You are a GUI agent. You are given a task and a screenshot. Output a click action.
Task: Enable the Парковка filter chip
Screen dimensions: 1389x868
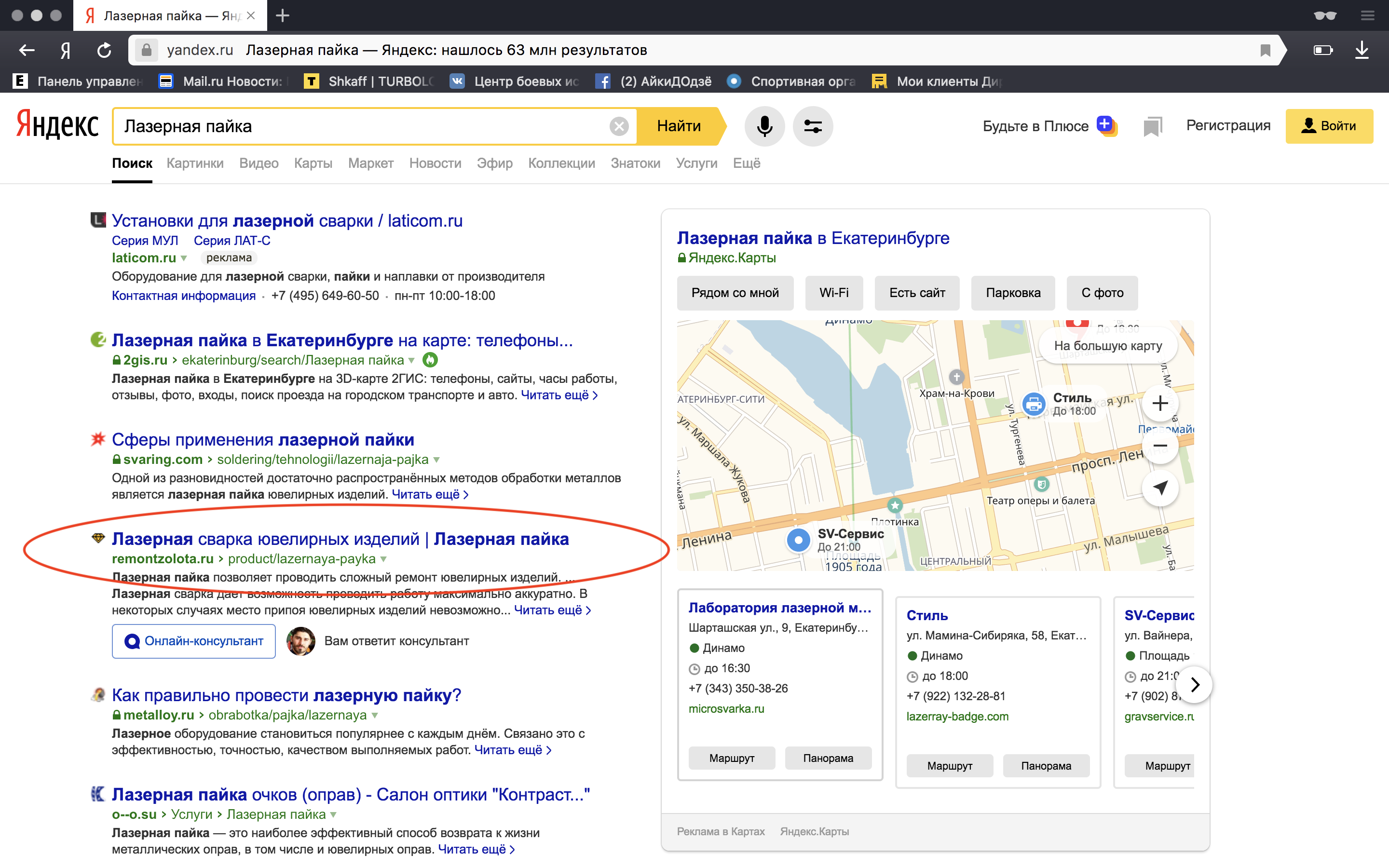pos(1012,293)
